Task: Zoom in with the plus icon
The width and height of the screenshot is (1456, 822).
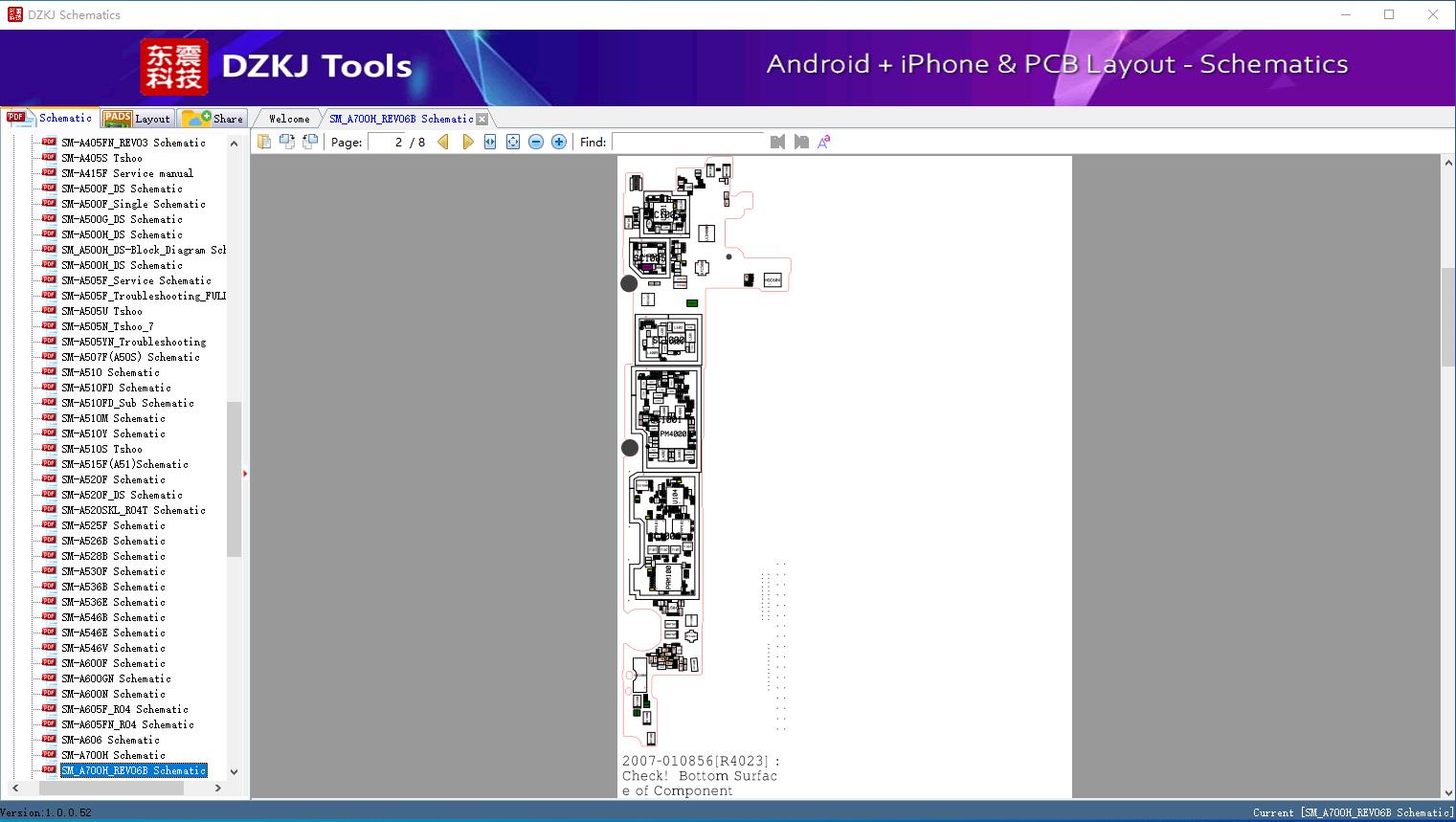Action: [559, 142]
